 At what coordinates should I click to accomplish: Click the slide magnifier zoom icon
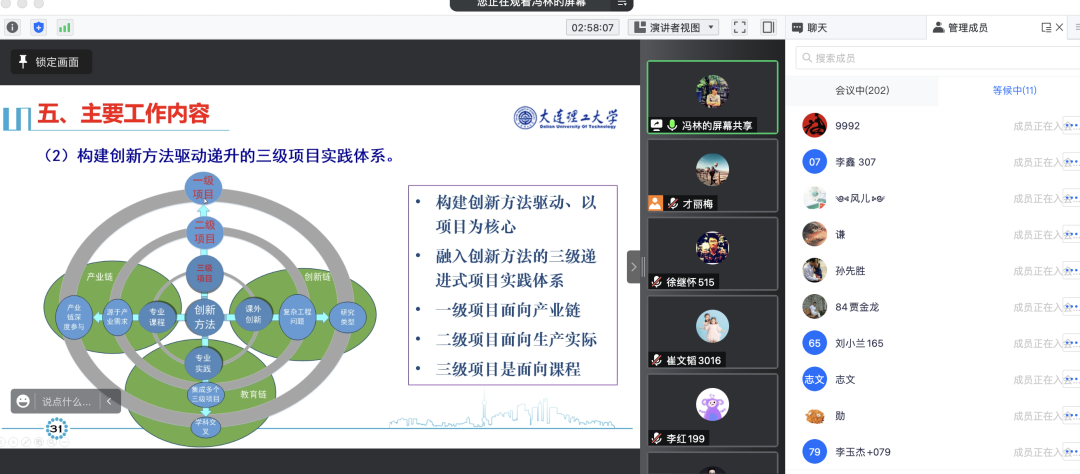52,442
